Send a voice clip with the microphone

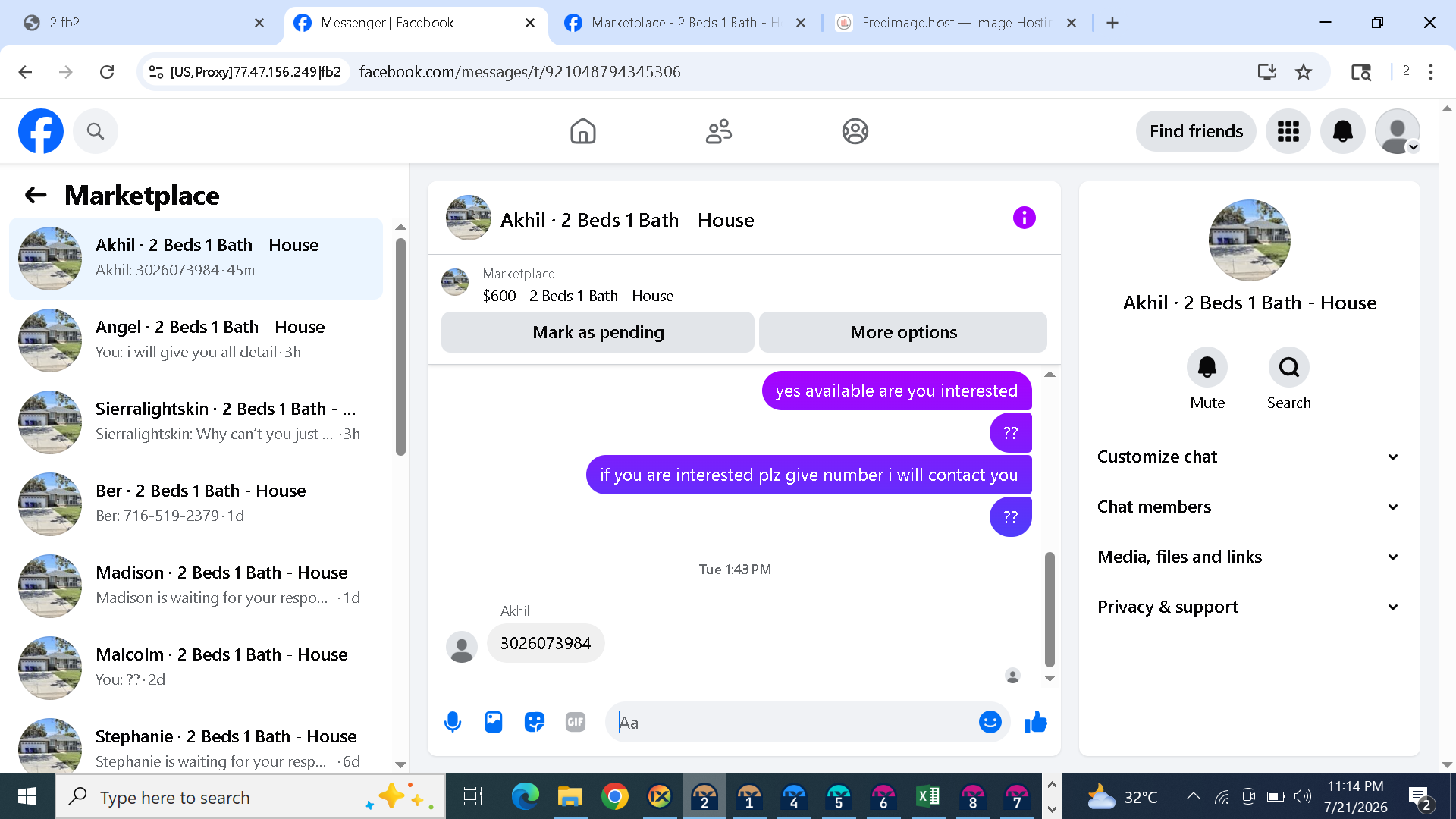pos(453,722)
